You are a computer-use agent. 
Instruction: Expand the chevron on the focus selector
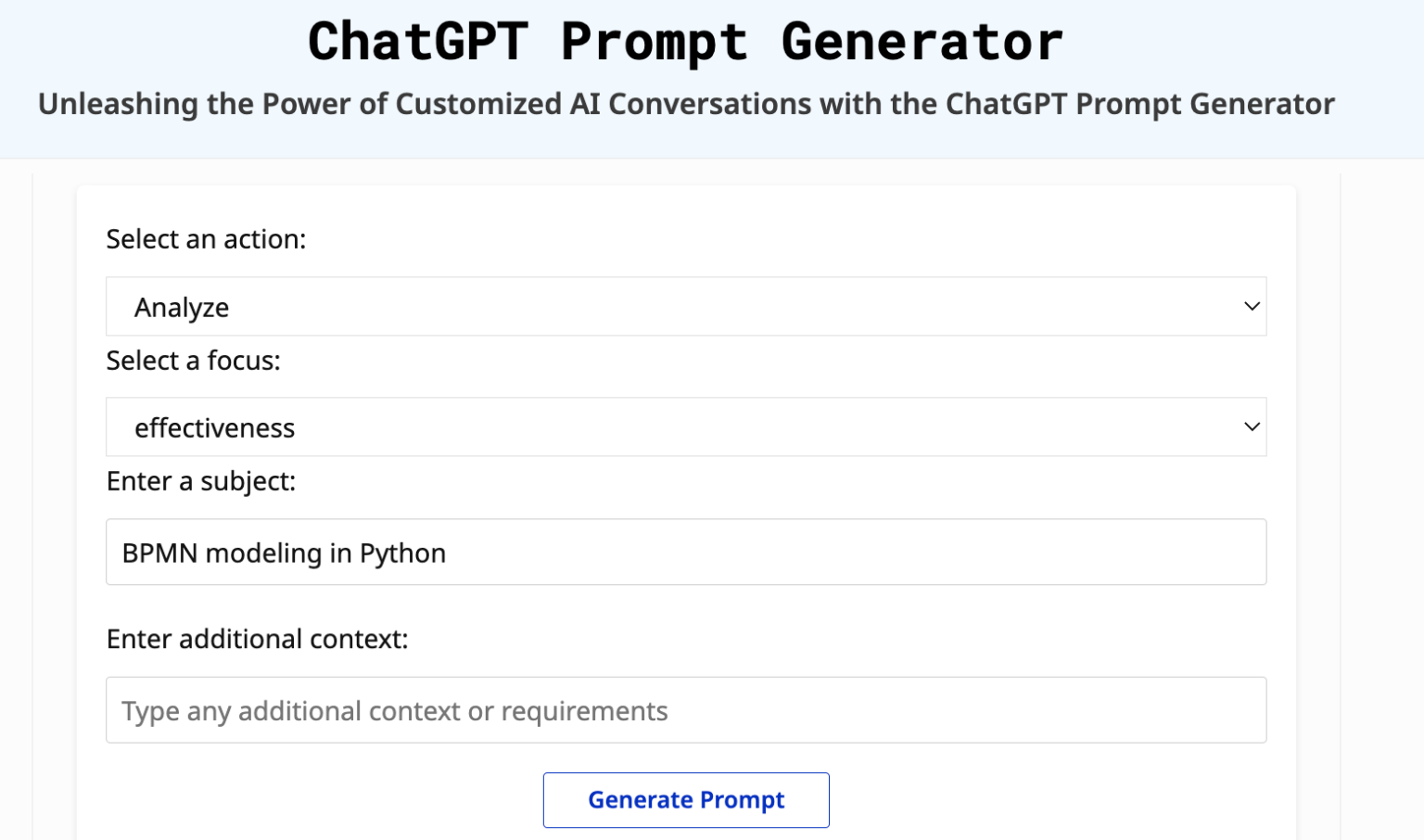pyautogui.click(x=1252, y=426)
